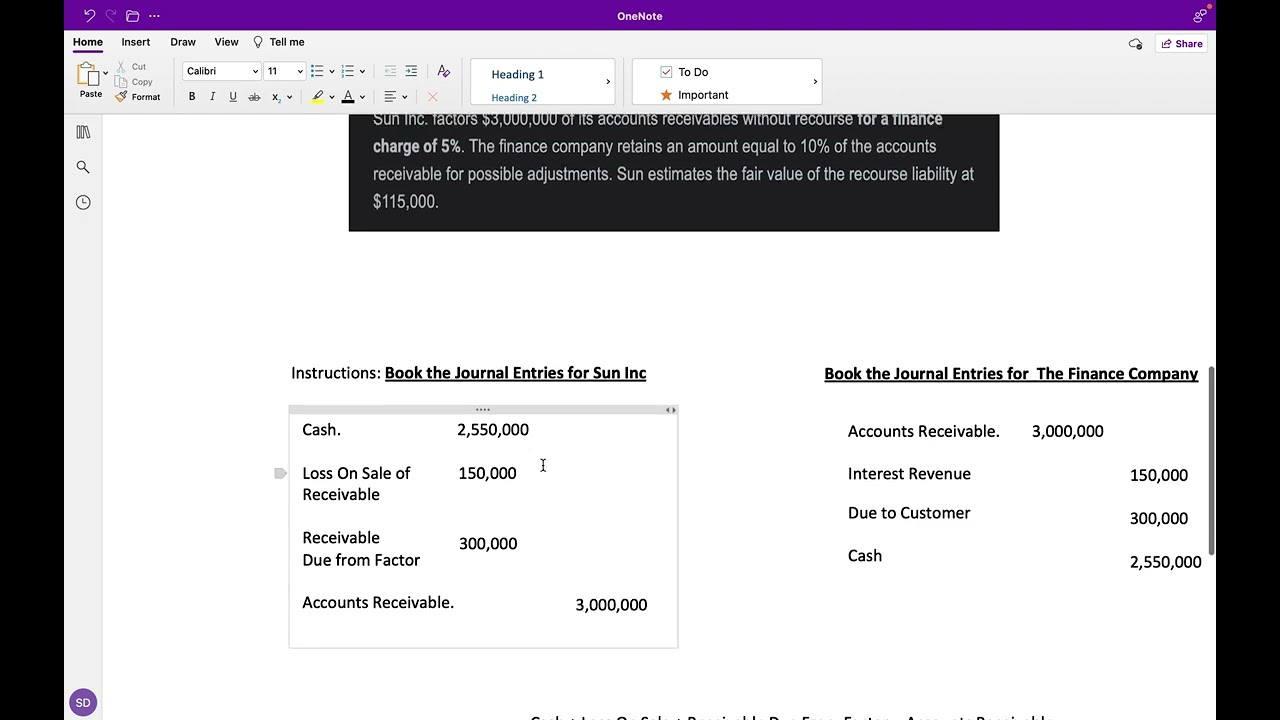The width and height of the screenshot is (1280, 720).
Task: Expand the numbered list style arrow
Action: point(362,71)
